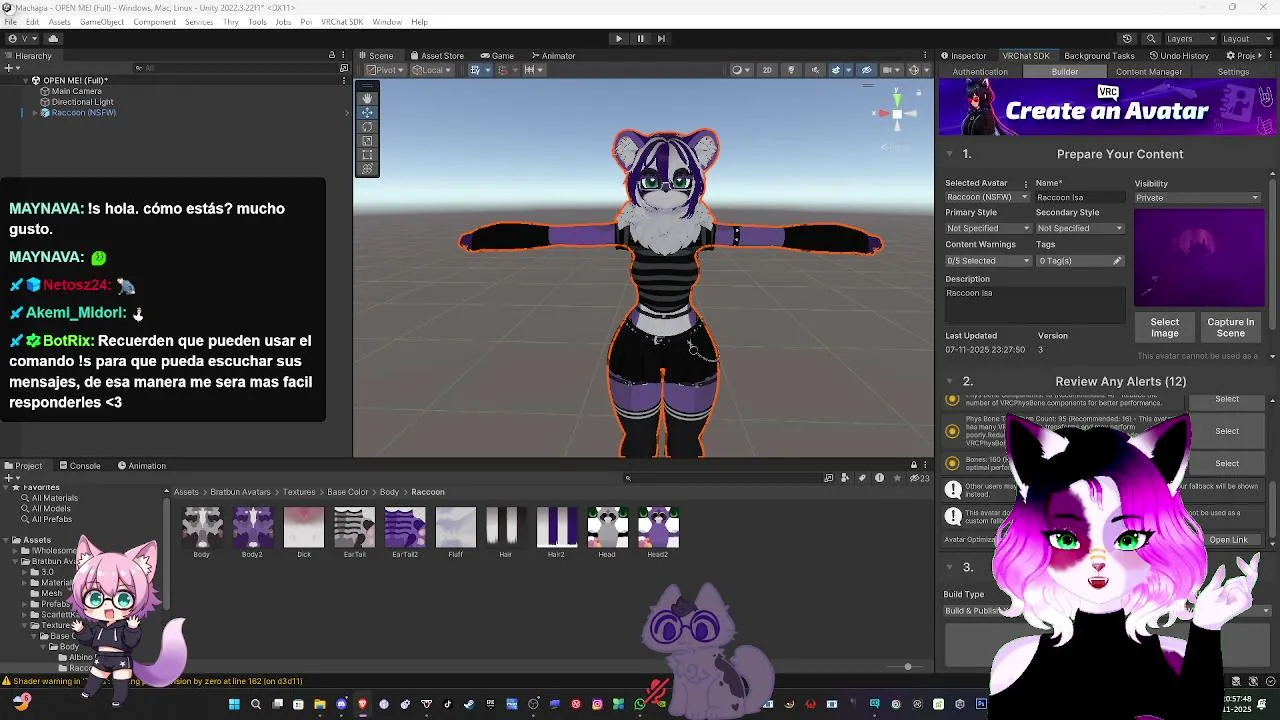Click the Select Image button
This screenshot has height=720, width=1280.
pyautogui.click(x=1164, y=327)
